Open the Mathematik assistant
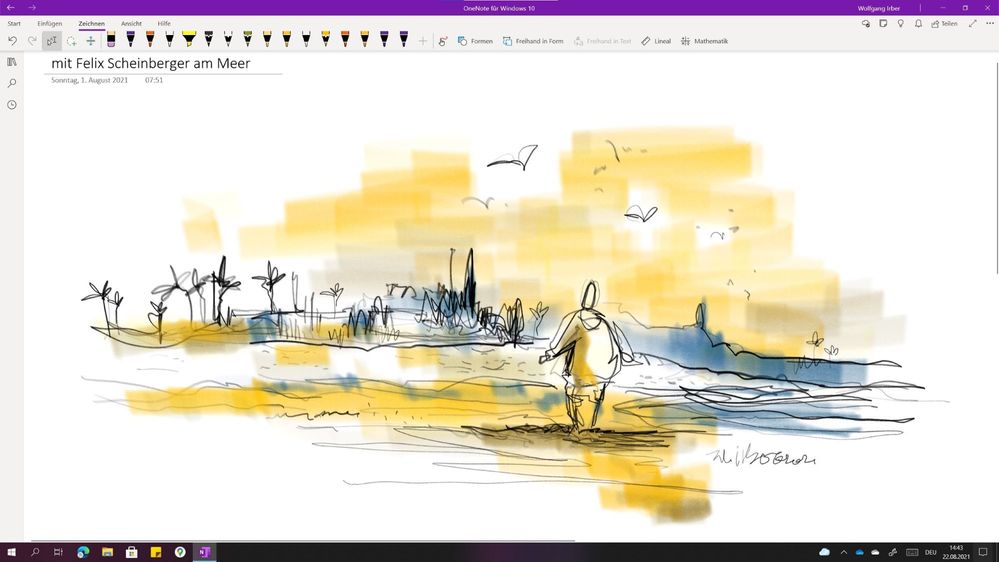The height and width of the screenshot is (562, 999). pos(704,41)
